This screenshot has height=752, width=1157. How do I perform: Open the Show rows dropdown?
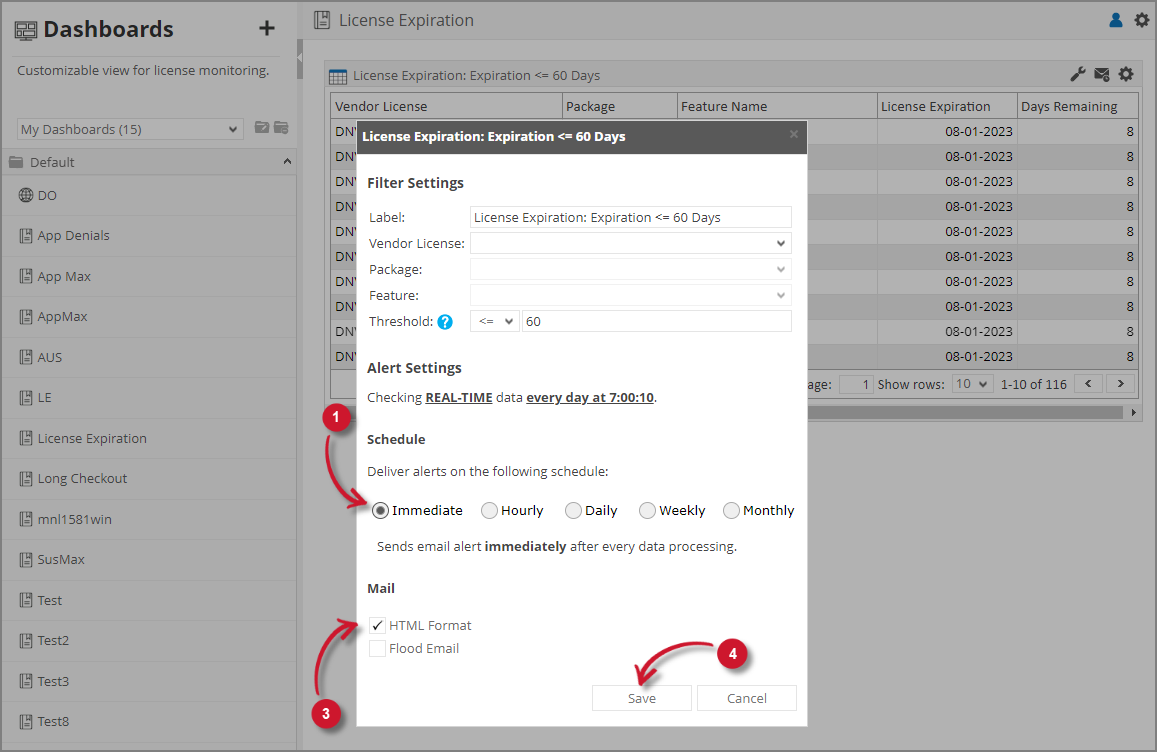pos(972,384)
